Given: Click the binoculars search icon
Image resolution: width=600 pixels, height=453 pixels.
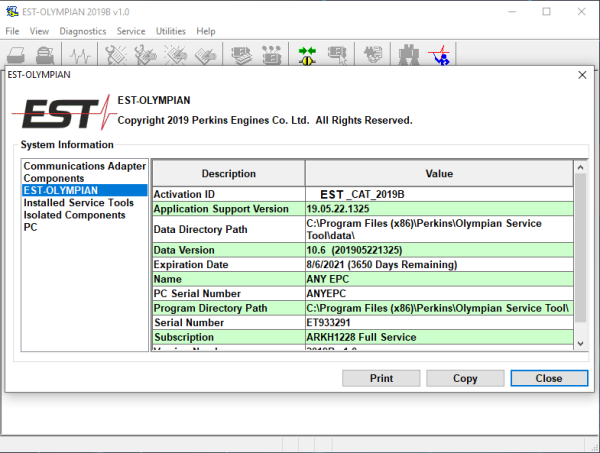Looking at the screenshot, I should 409,55.
